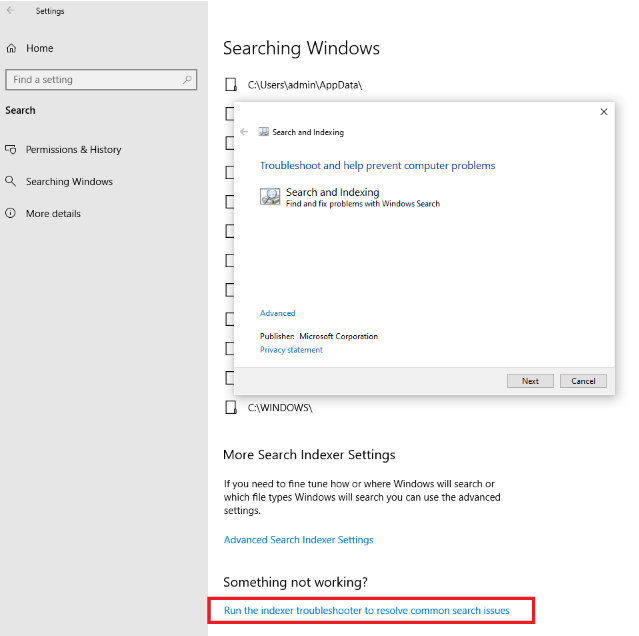The image size is (639, 636).
Task: Click Troubleshoot and help prevent computer problems heading
Action: pos(378,165)
